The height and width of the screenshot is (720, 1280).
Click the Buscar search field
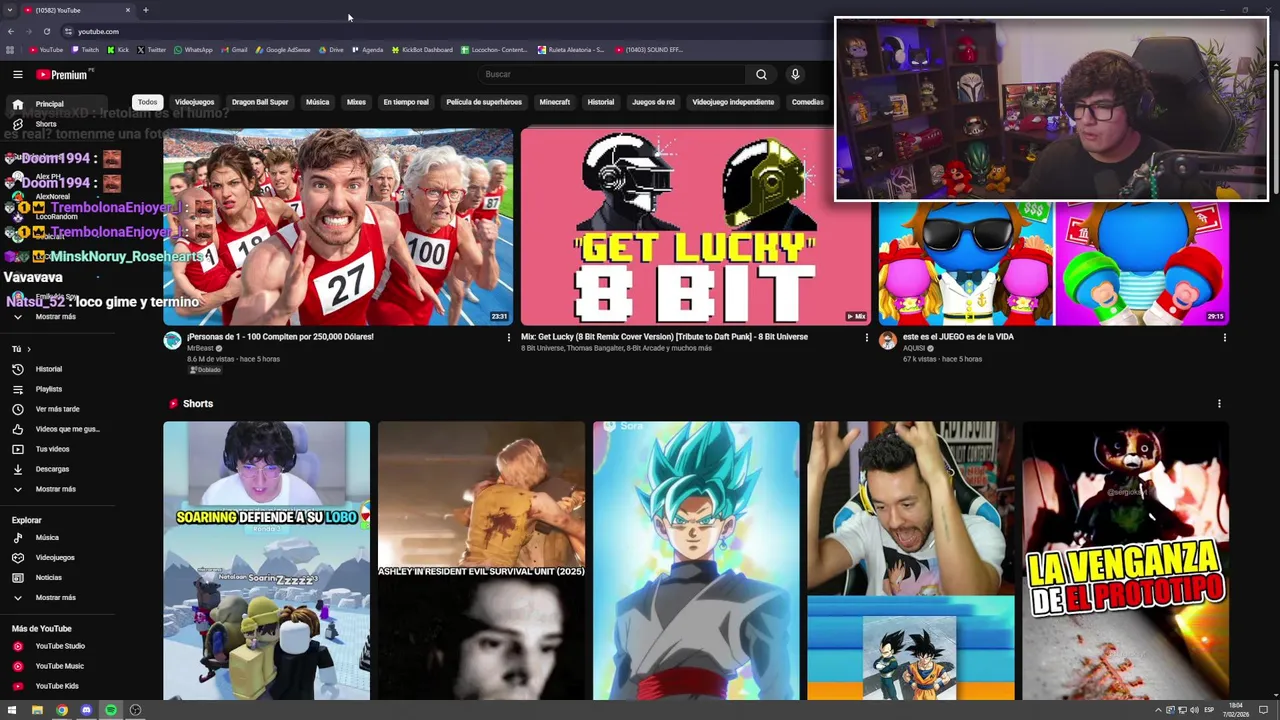tap(610, 74)
